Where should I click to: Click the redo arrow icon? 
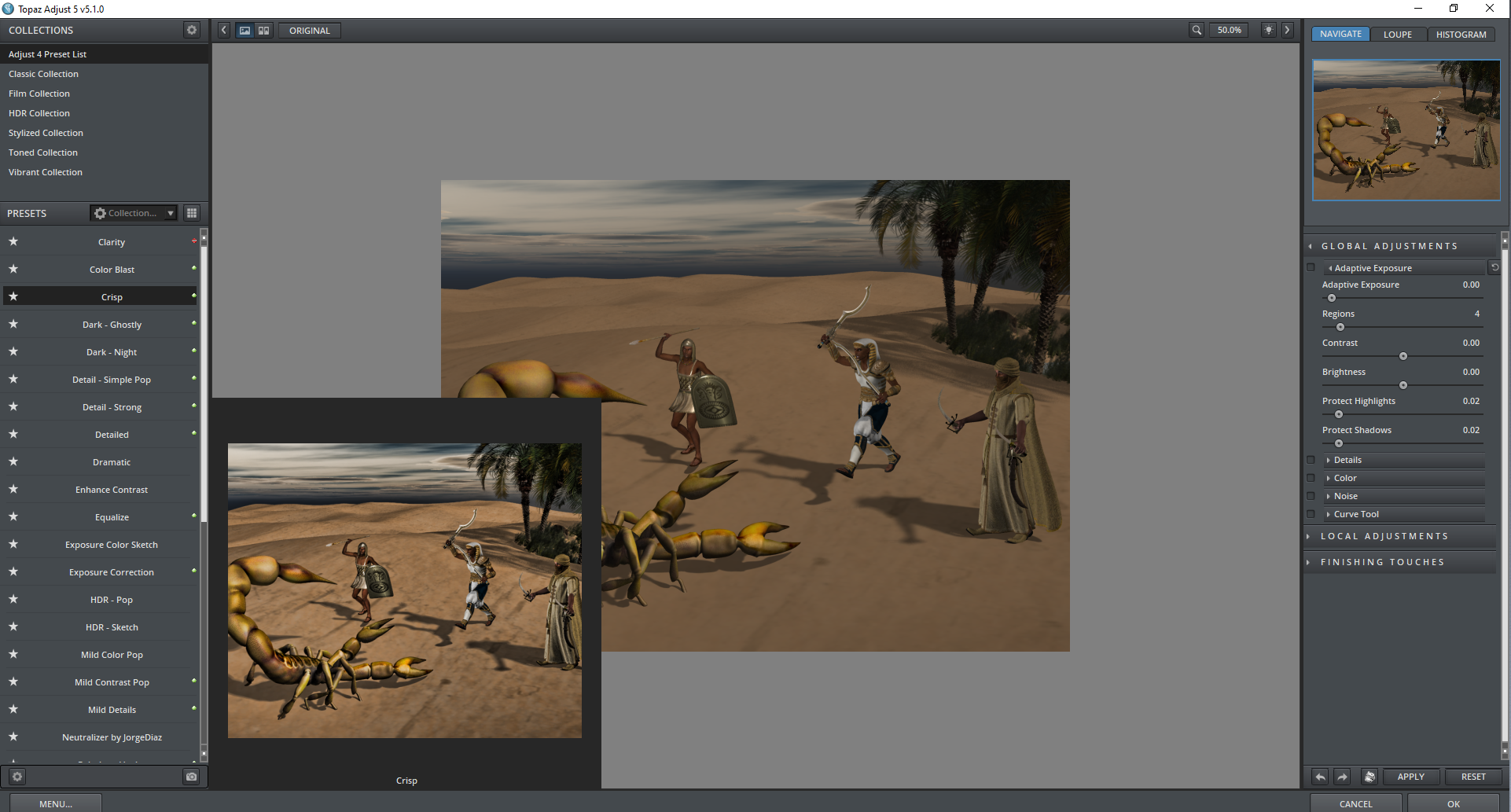click(1343, 777)
